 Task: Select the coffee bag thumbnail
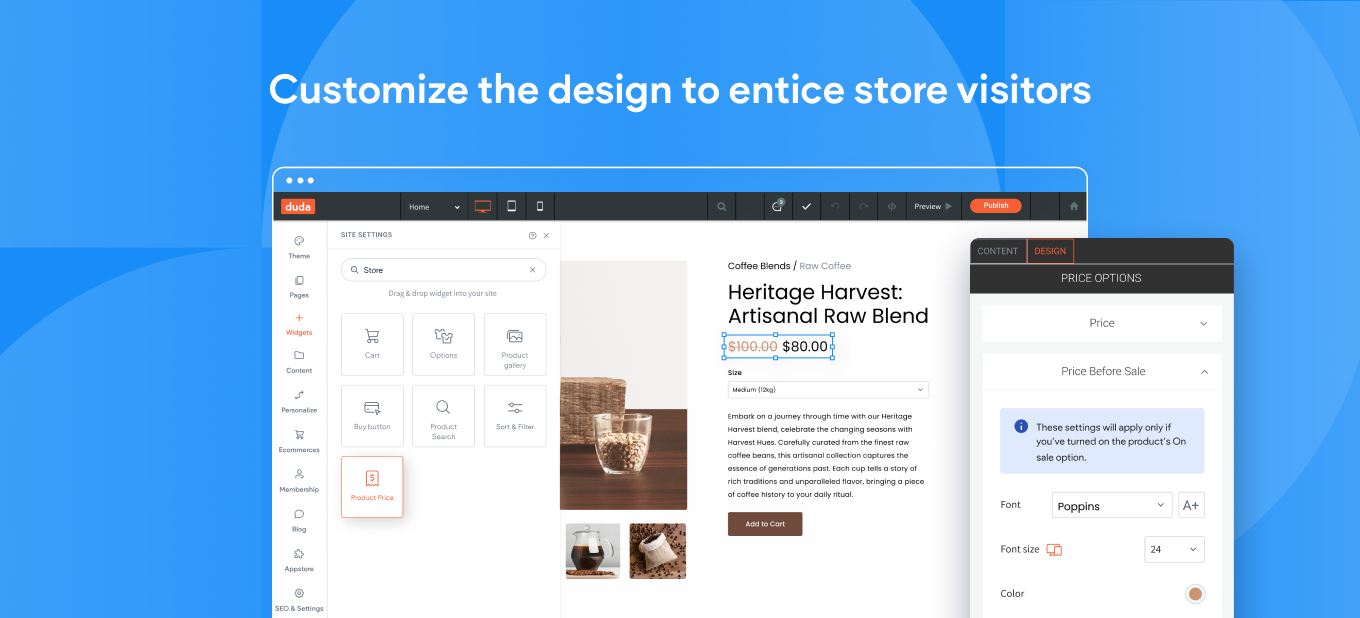(658, 551)
